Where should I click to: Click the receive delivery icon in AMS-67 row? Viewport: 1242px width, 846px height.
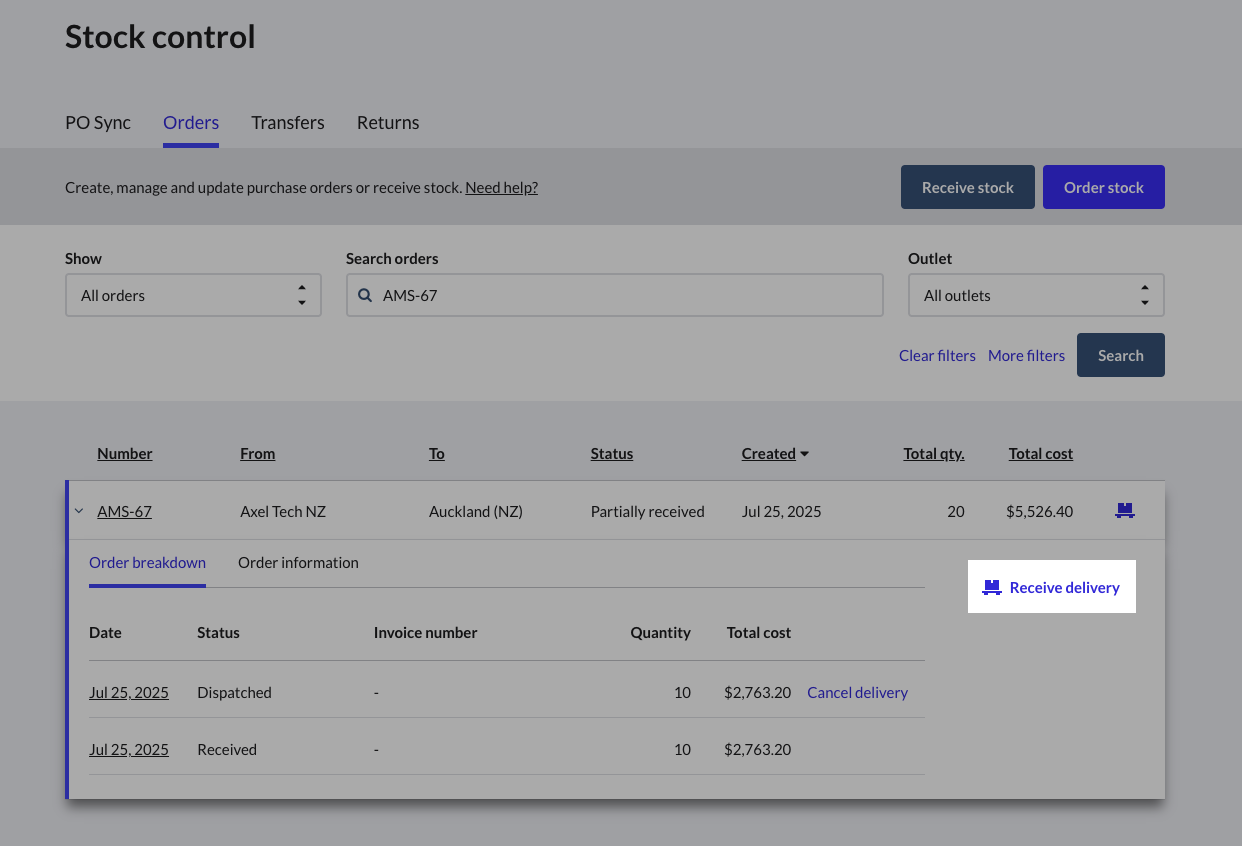click(x=1125, y=511)
